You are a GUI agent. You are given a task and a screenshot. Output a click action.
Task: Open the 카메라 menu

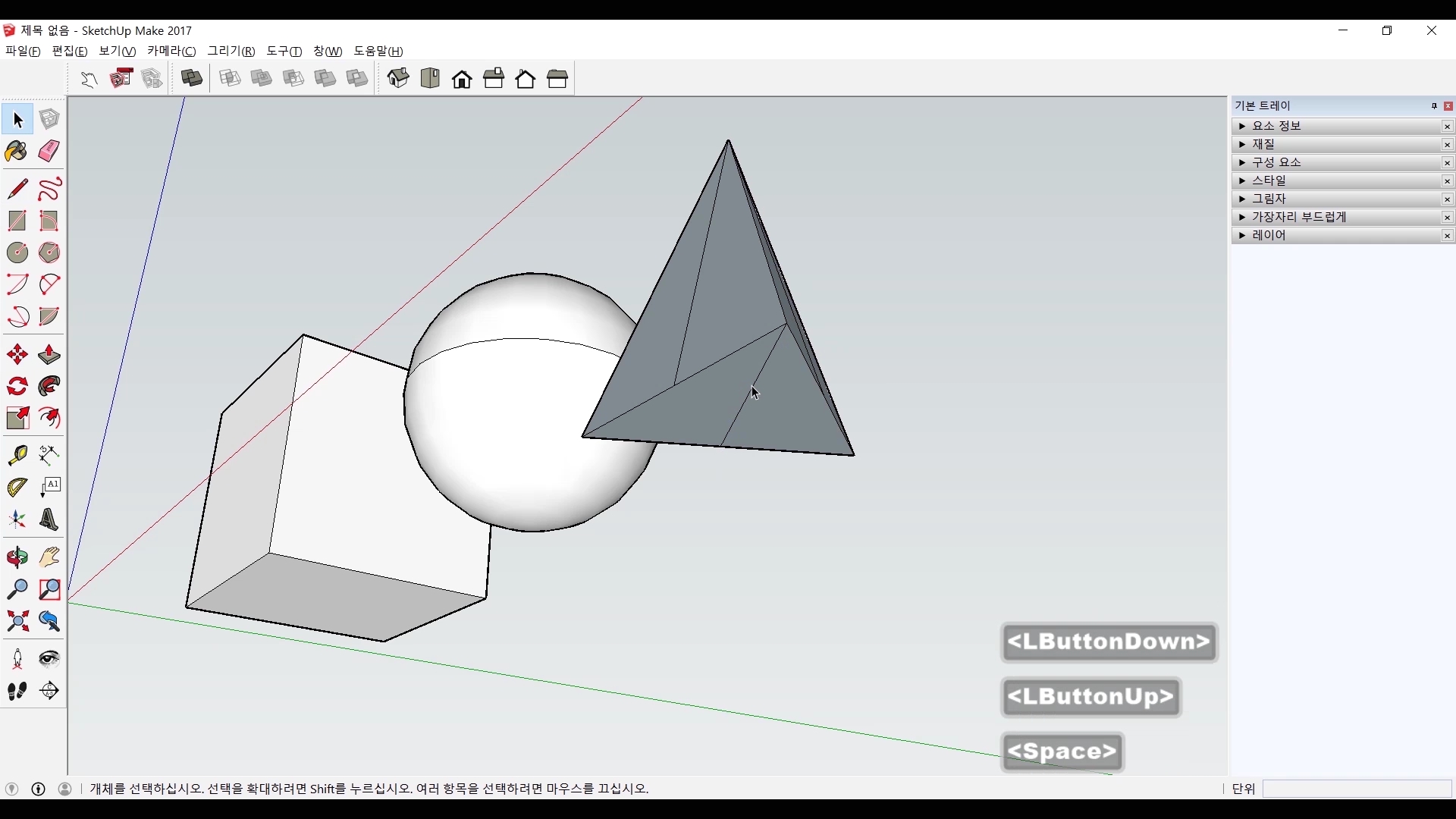click(x=171, y=51)
